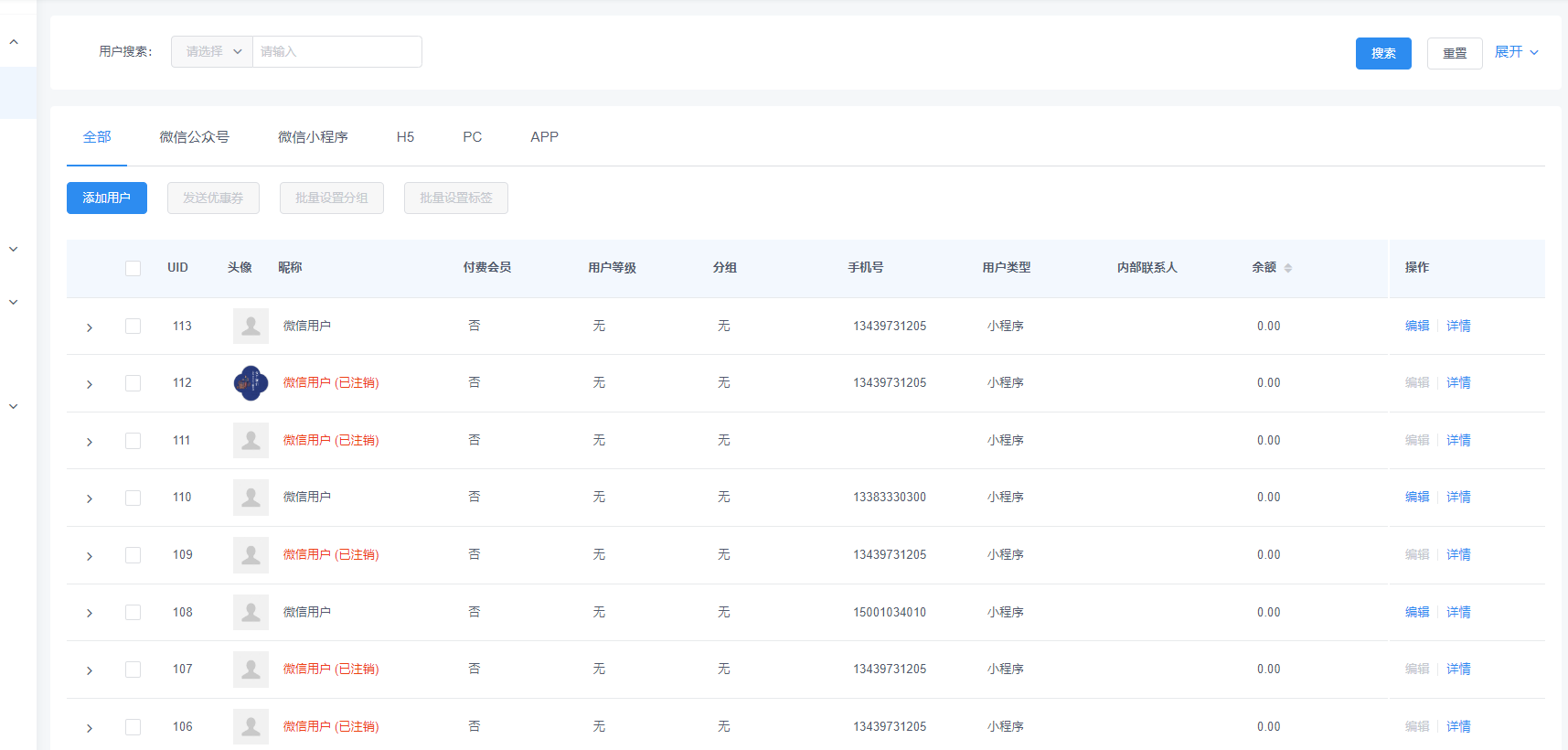Click the 内部联系人 column header
The height and width of the screenshot is (750, 1568).
coord(1147,268)
